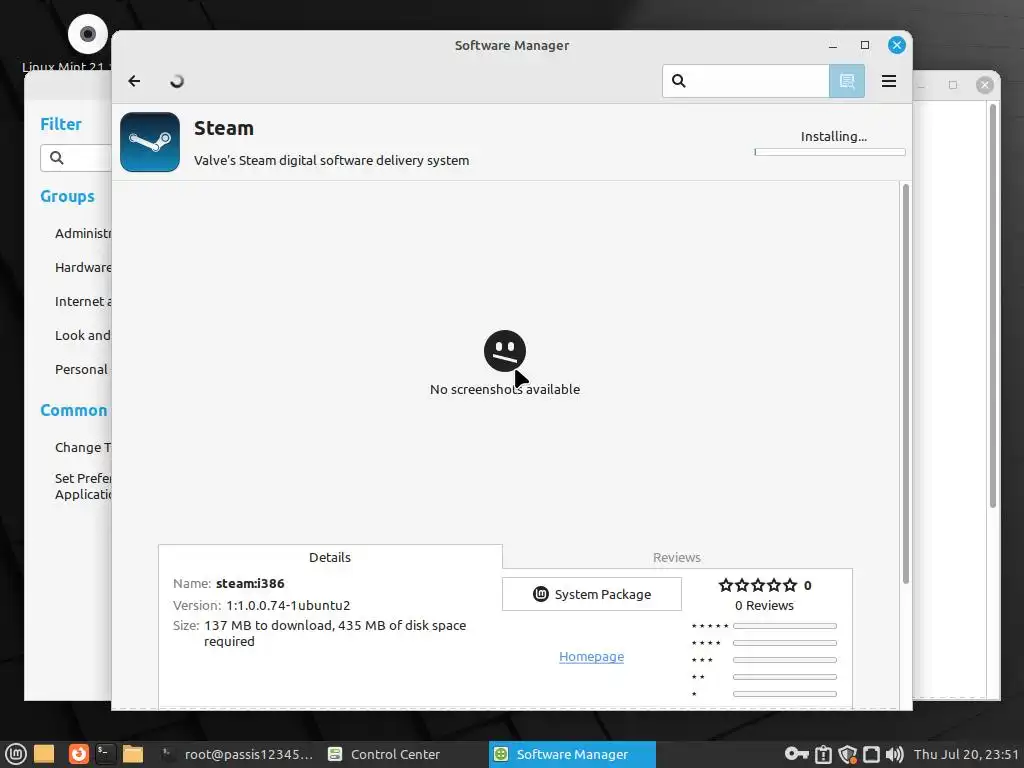Click Set Preferred Applications in Control Center
1024x768 pixels.
83,486
